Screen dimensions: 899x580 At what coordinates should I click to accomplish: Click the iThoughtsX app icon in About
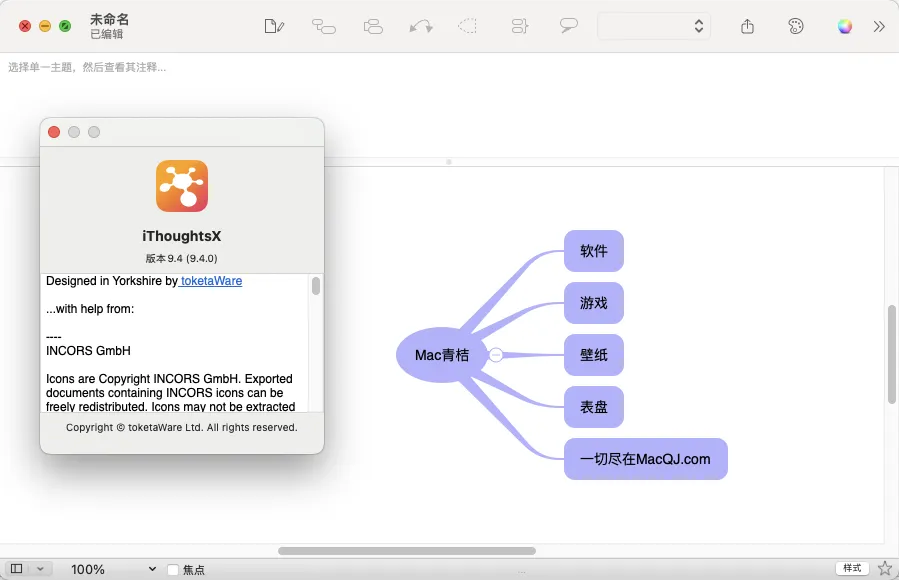[182, 186]
